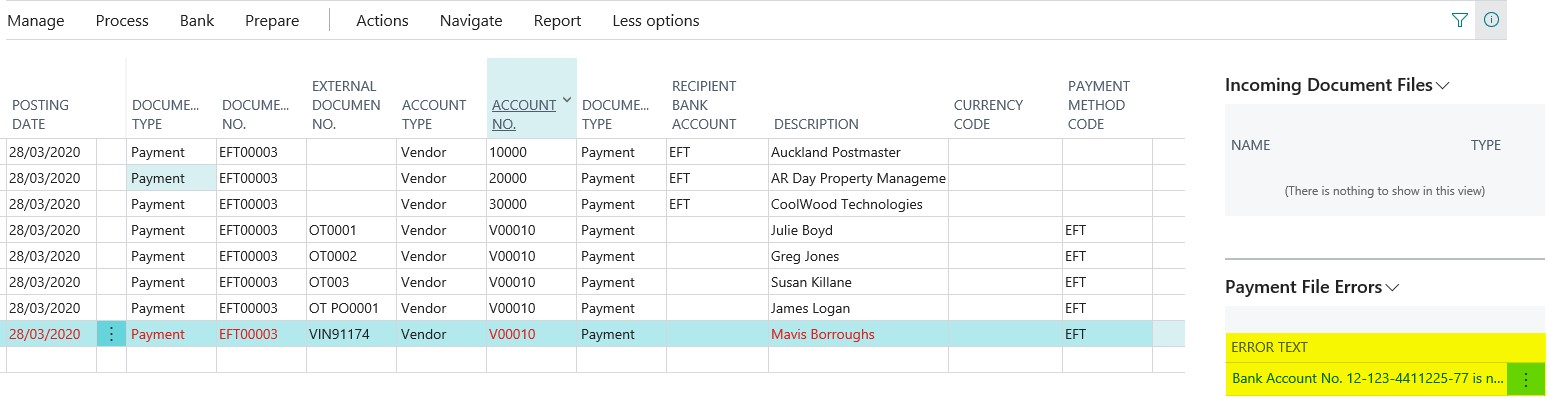1547x398 pixels.
Task: Open the Report menu
Action: 557,20
